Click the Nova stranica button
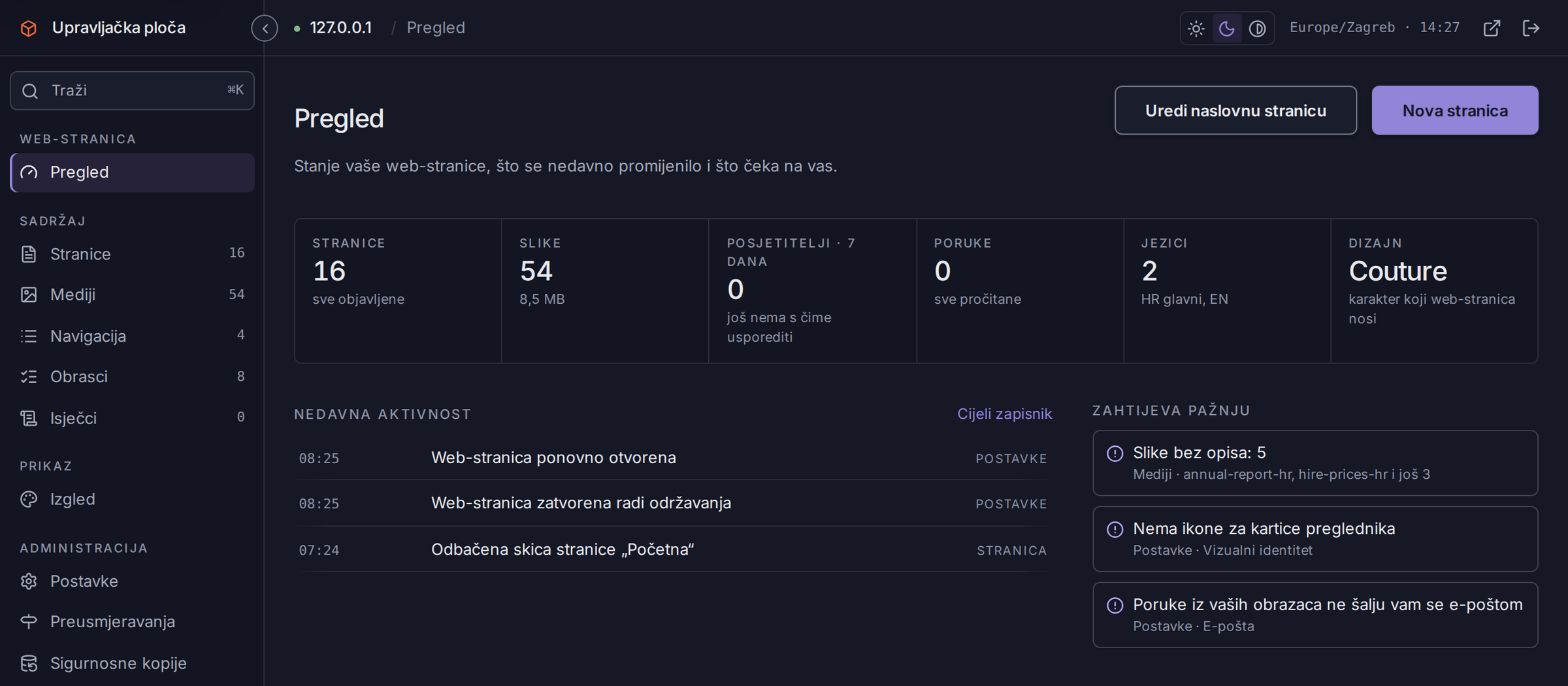 pyautogui.click(x=1455, y=110)
